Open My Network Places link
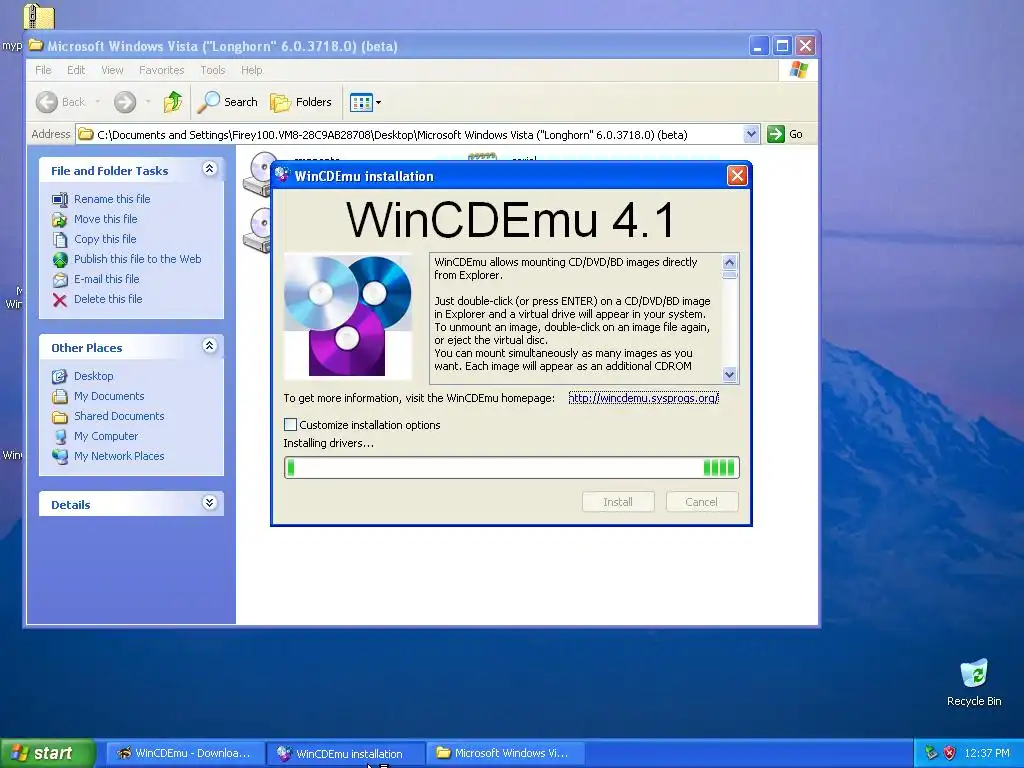The image size is (1024, 768). click(x=119, y=456)
